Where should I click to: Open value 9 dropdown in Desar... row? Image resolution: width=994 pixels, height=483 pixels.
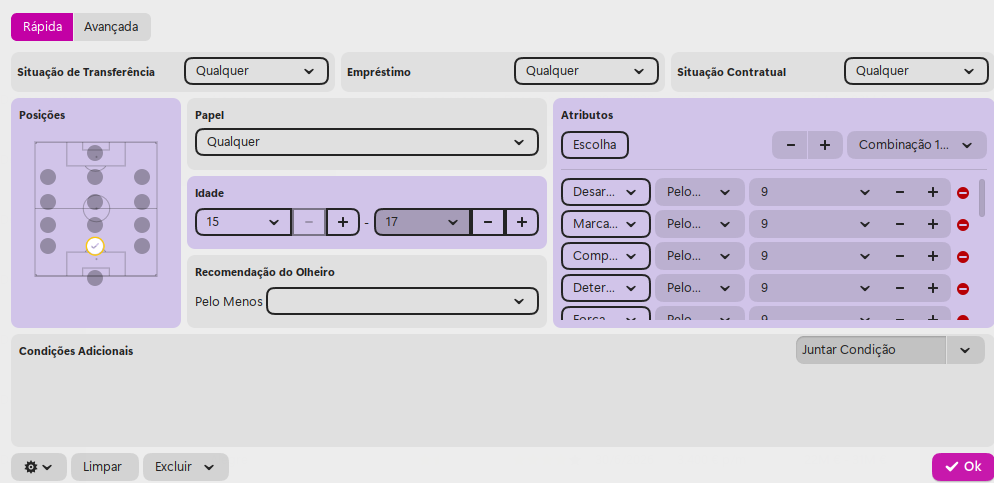816,192
